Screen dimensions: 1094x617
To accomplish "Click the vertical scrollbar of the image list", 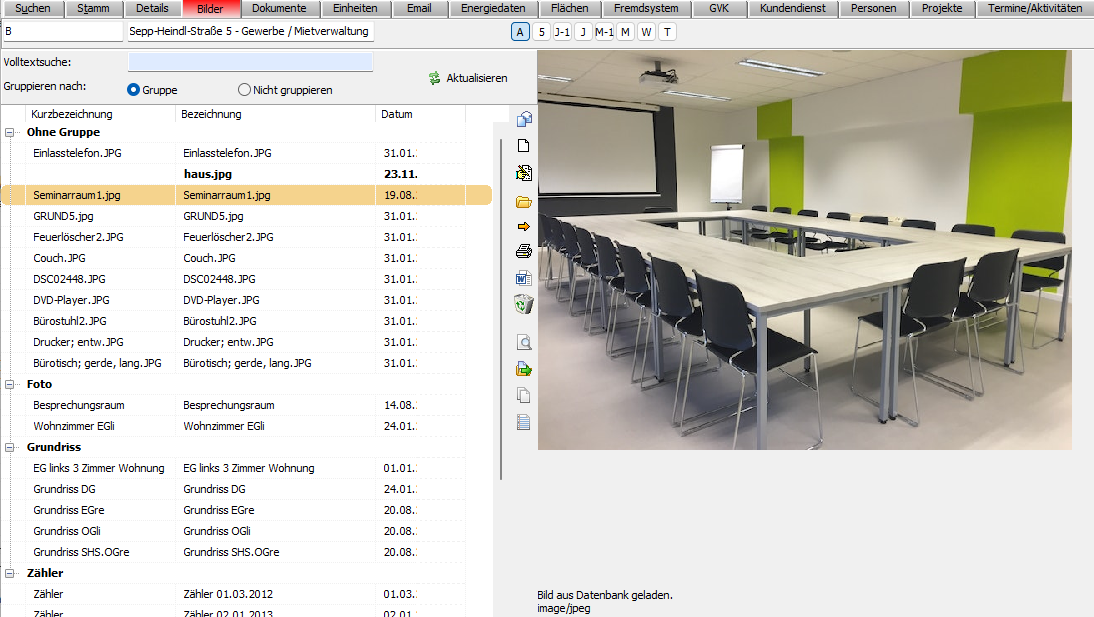I will tap(500, 300).
